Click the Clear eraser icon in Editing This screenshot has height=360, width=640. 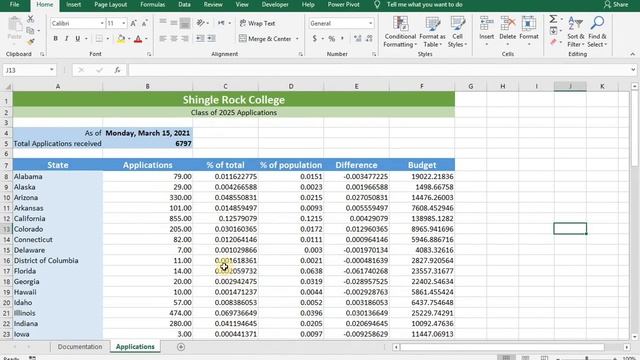553,42
